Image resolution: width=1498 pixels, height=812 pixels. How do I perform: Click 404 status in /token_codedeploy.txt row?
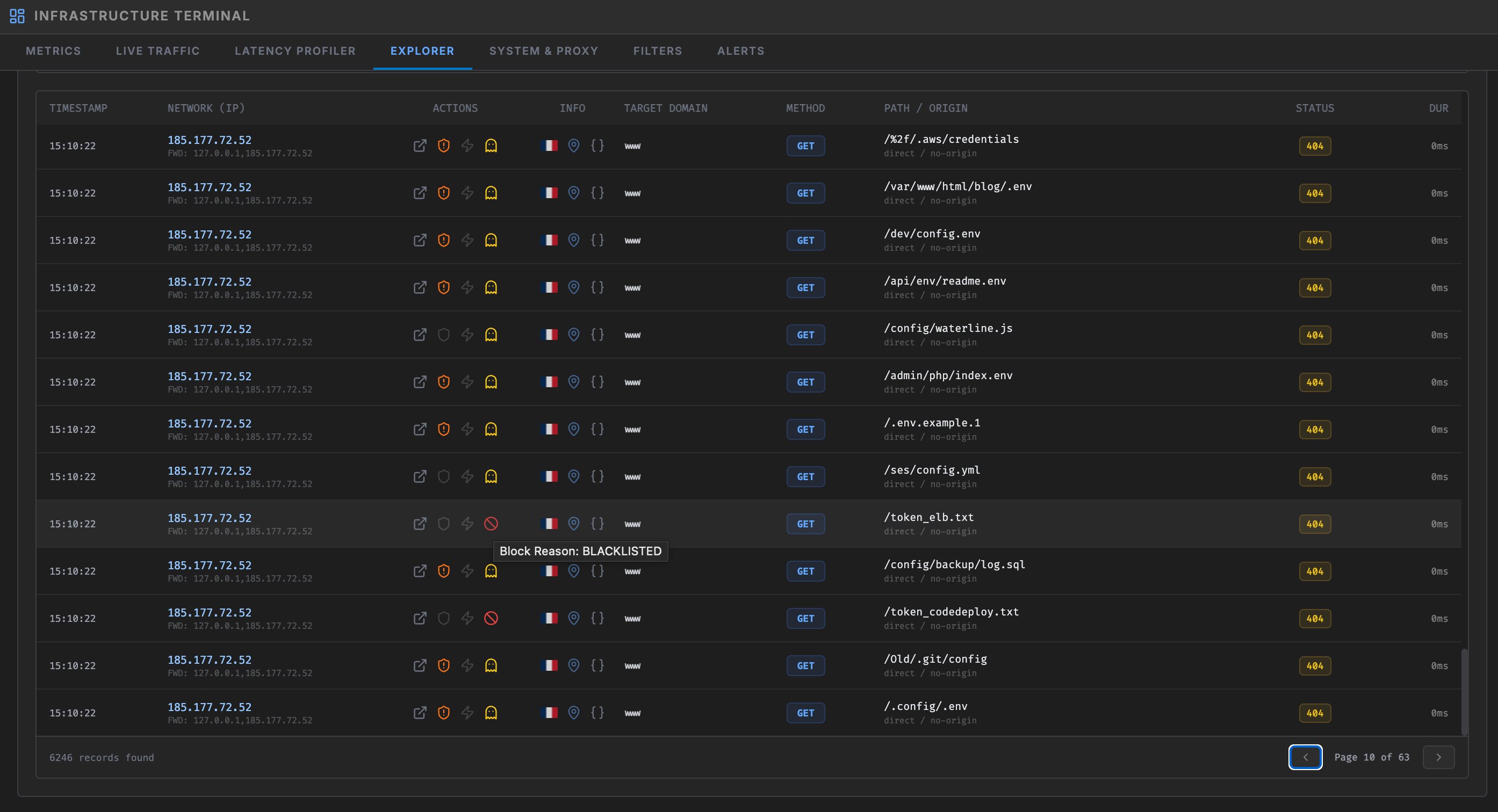coord(1315,619)
